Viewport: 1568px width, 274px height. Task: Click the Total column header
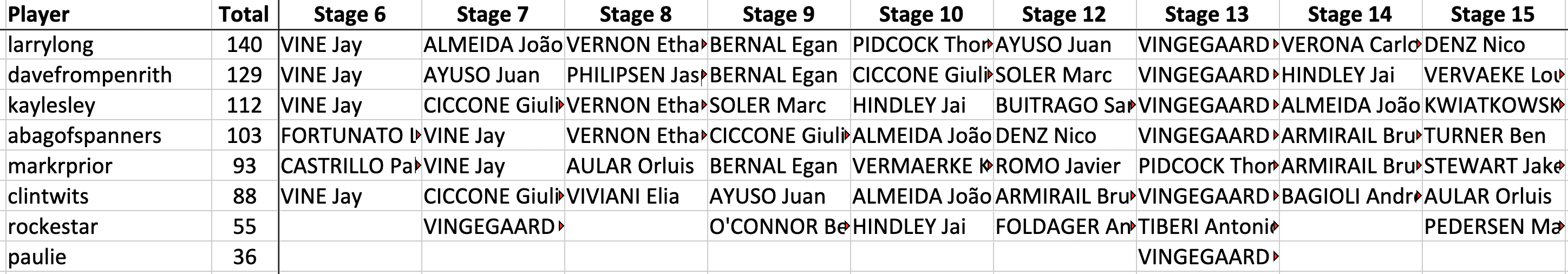(x=244, y=14)
